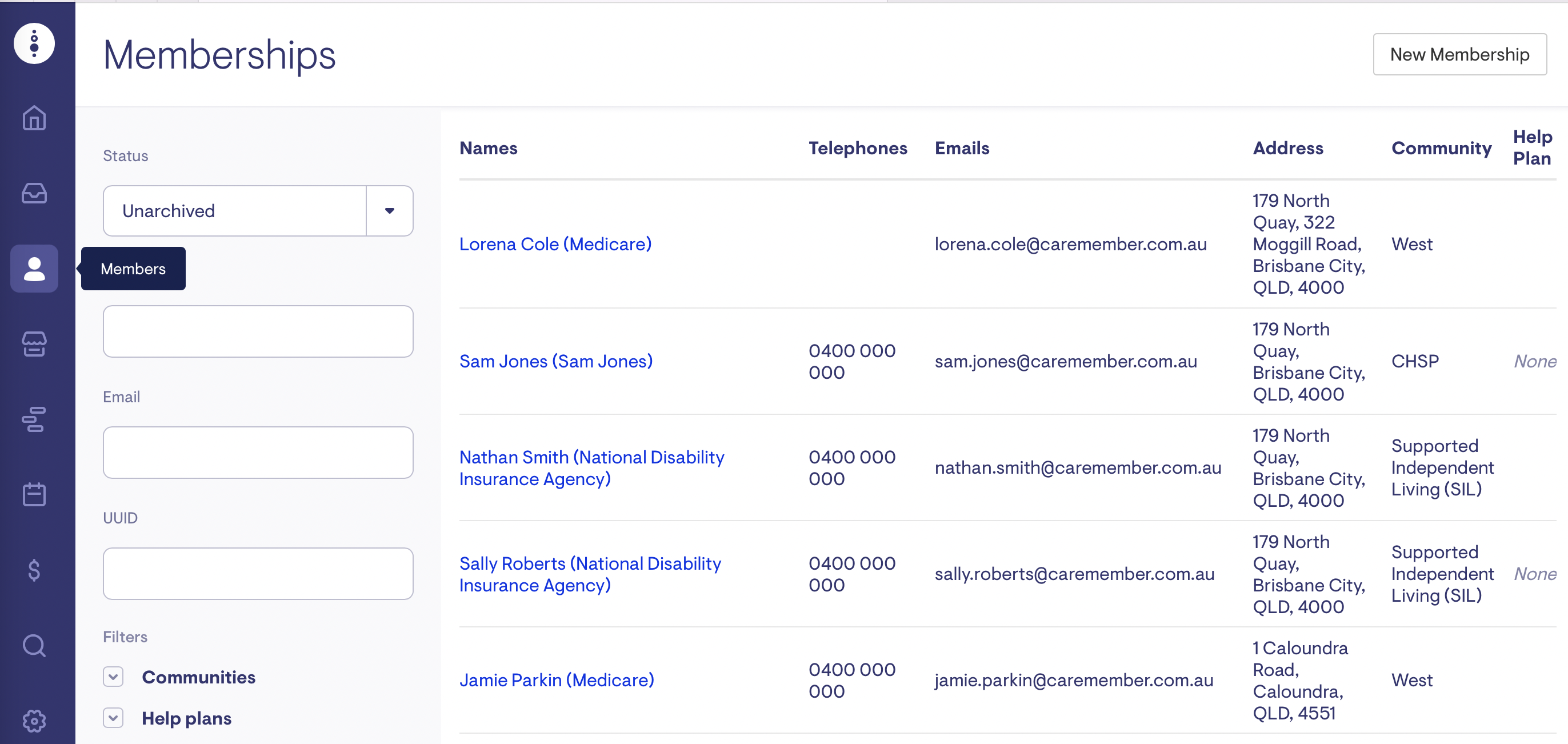Click the magnifying glass search icon
The image size is (1568, 744).
[x=34, y=645]
